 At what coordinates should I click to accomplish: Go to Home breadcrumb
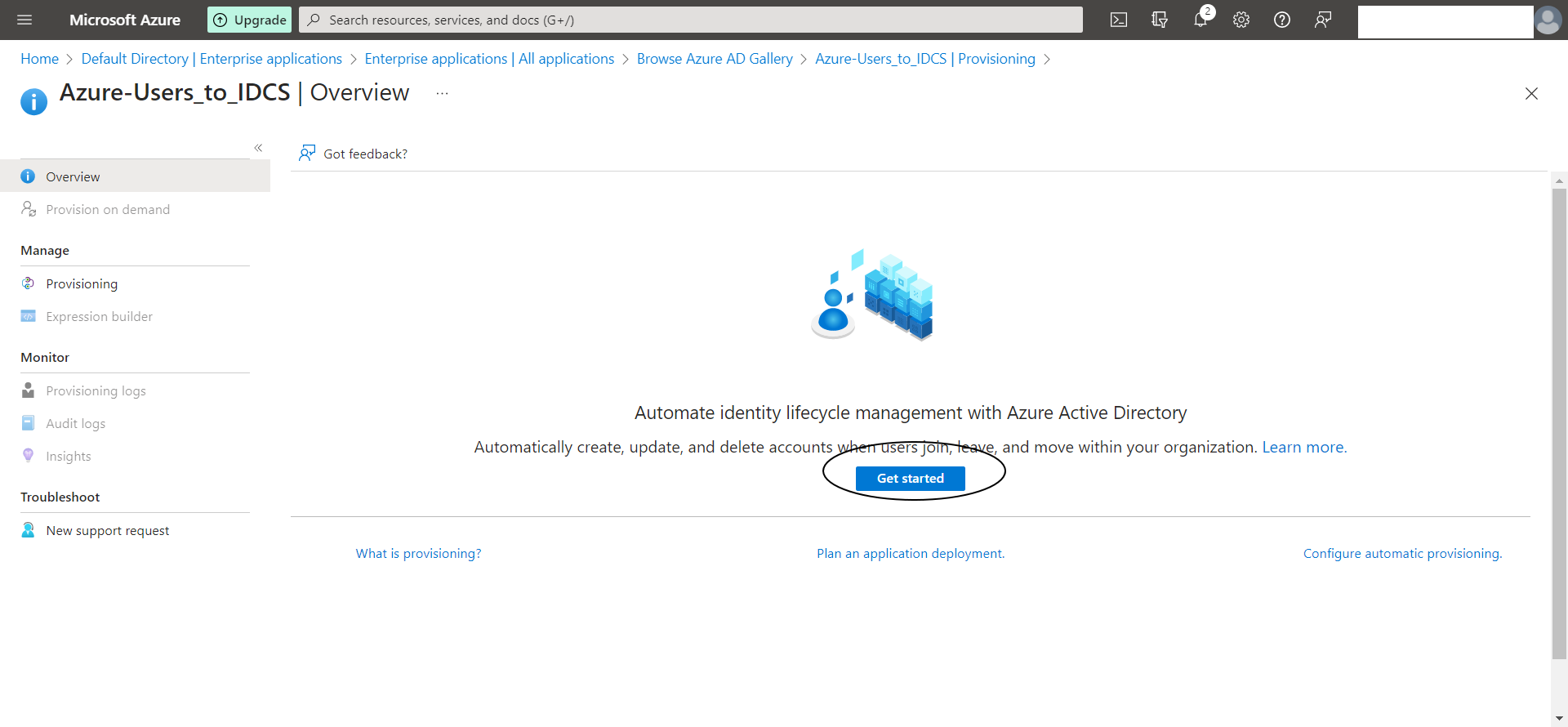(39, 59)
